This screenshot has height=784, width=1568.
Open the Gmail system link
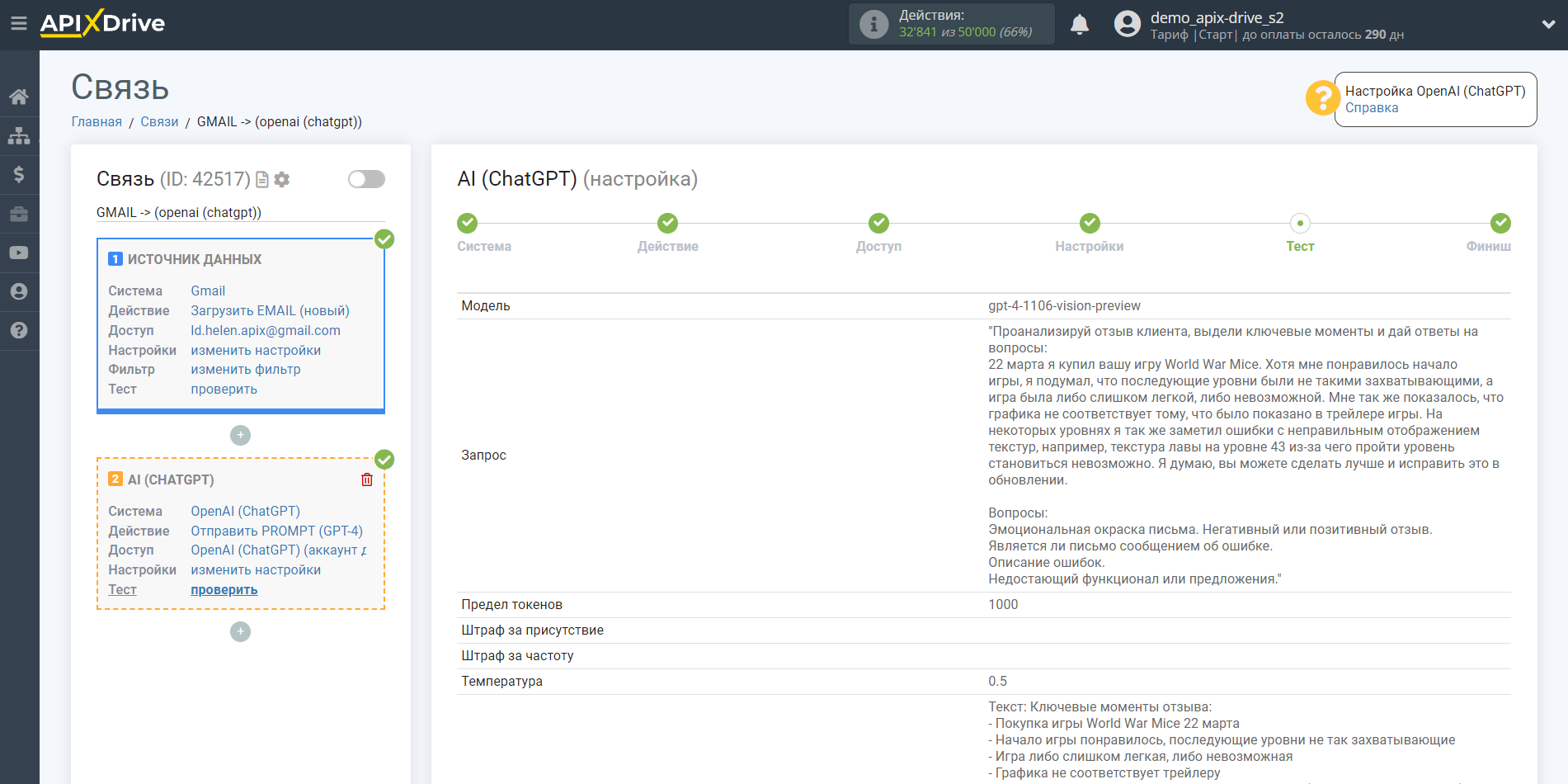click(x=208, y=290)
